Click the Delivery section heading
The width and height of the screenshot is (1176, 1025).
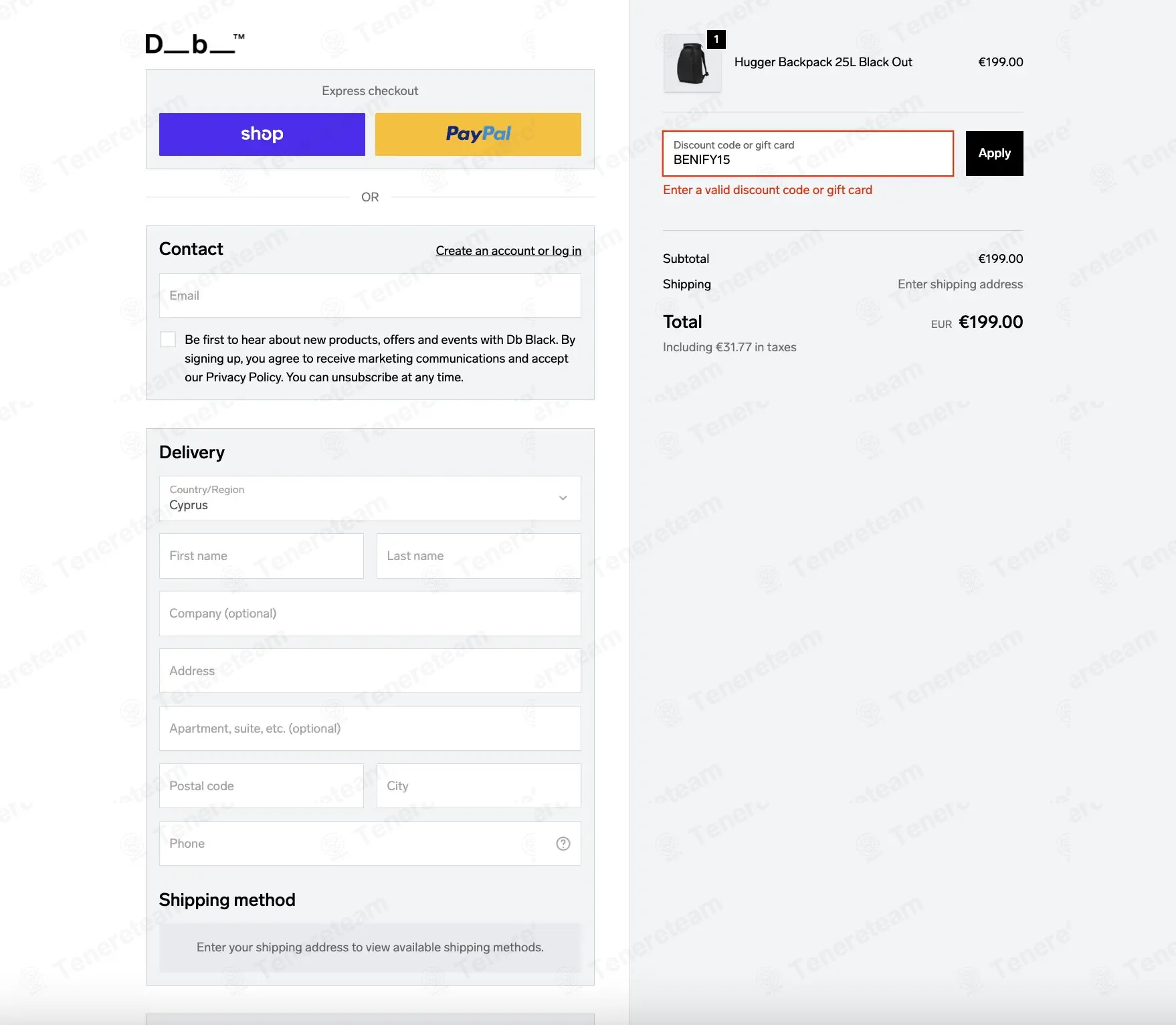click(x=192, y=453)
